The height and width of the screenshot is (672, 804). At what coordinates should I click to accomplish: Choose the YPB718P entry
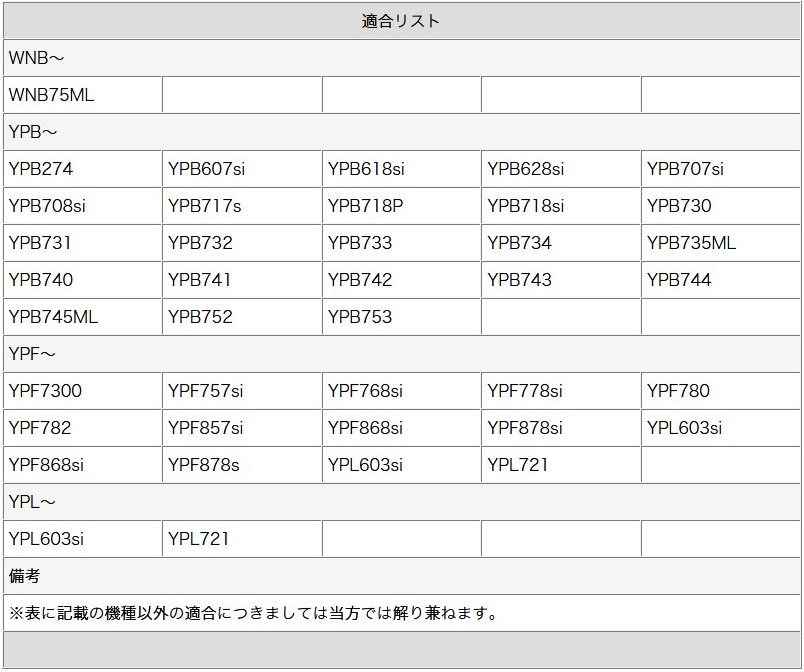[x=401, y=206]
